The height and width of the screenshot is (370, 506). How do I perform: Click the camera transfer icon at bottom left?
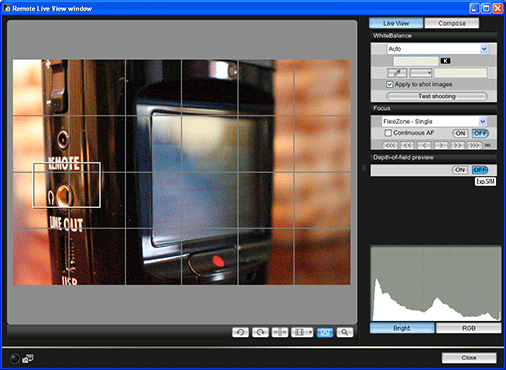(x=28, y=359)
